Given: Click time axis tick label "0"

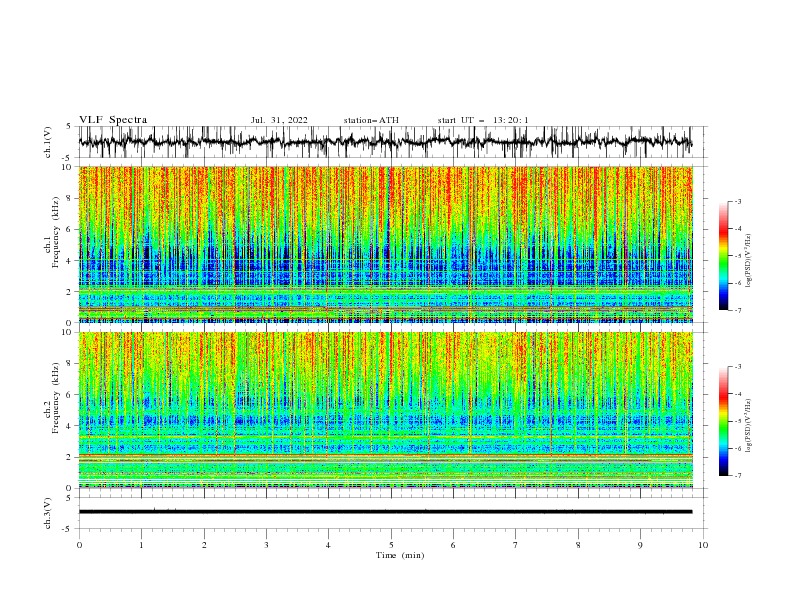Looking at the screenshot, I should pos(79,545).
